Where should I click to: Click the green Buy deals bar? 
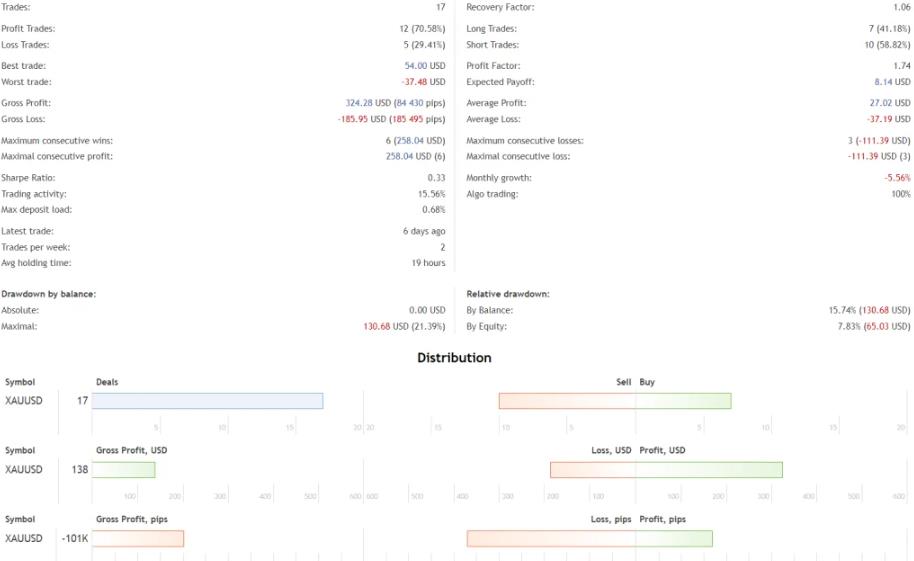683,401
